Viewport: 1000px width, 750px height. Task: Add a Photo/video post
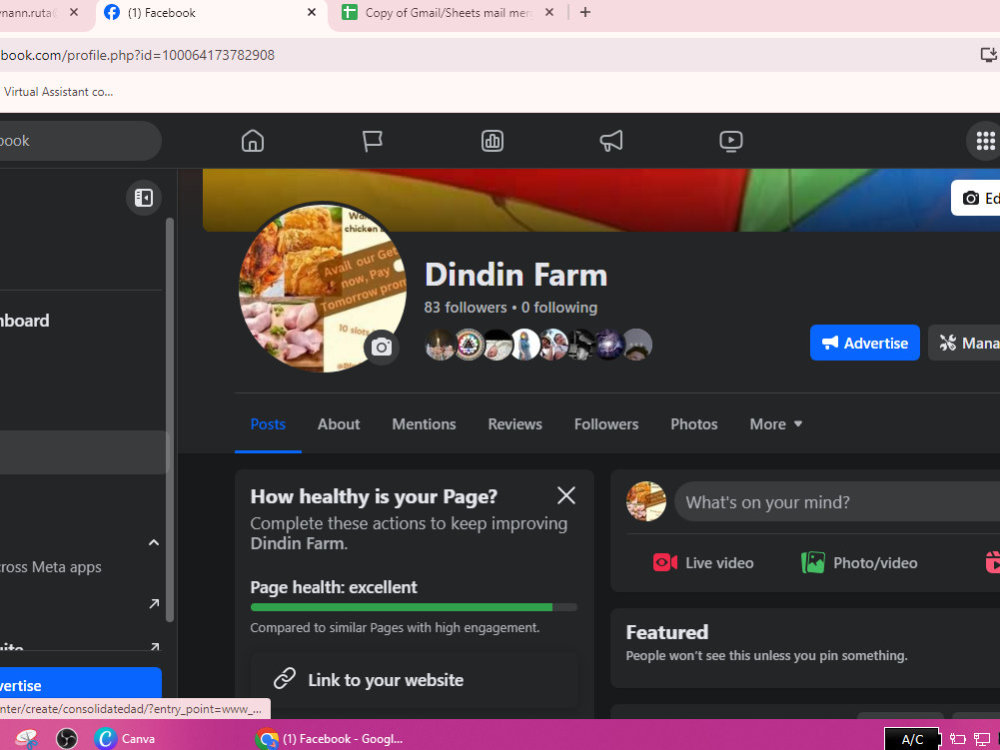click(859, 562)
